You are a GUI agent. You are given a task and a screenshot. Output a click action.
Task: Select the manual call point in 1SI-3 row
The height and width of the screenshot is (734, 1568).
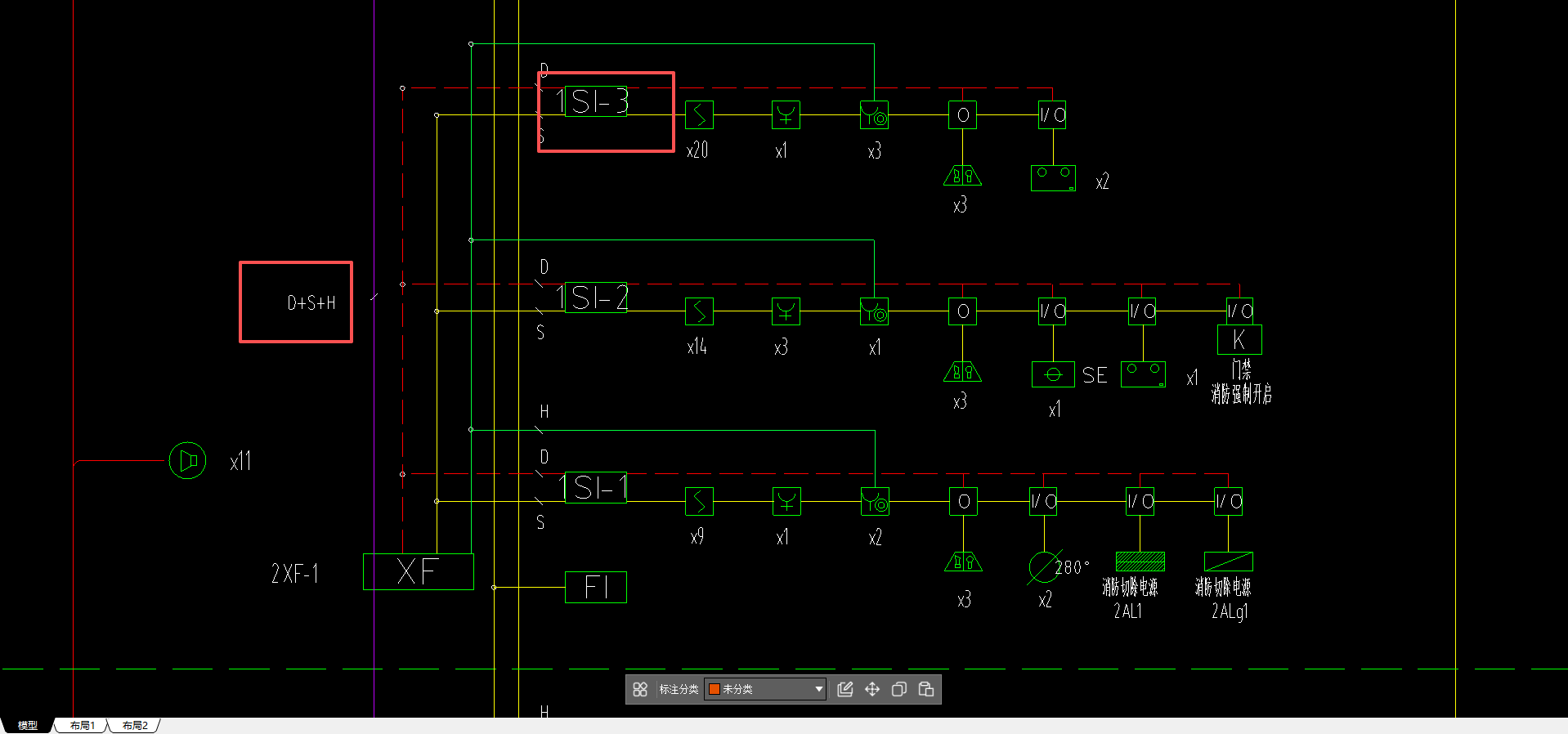(786, 115)
